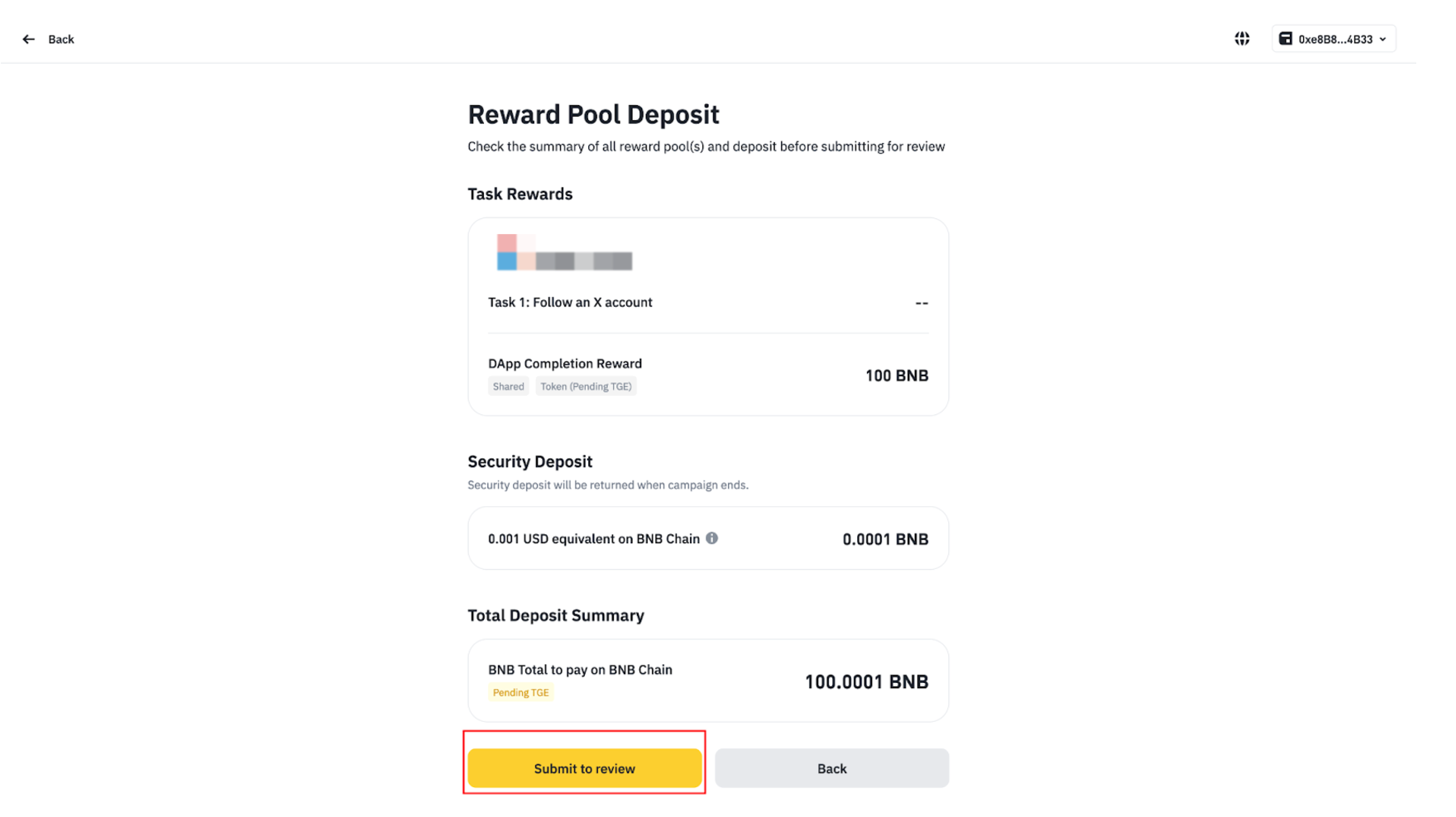This screenshot has height=817, width=1456.
Task: Click the Reward Pool Deposit page title
Action: pos(593,114)
